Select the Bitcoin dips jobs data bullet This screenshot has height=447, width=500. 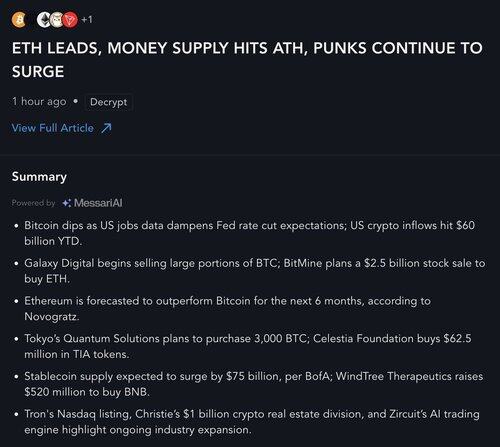[x=249, y=233]
